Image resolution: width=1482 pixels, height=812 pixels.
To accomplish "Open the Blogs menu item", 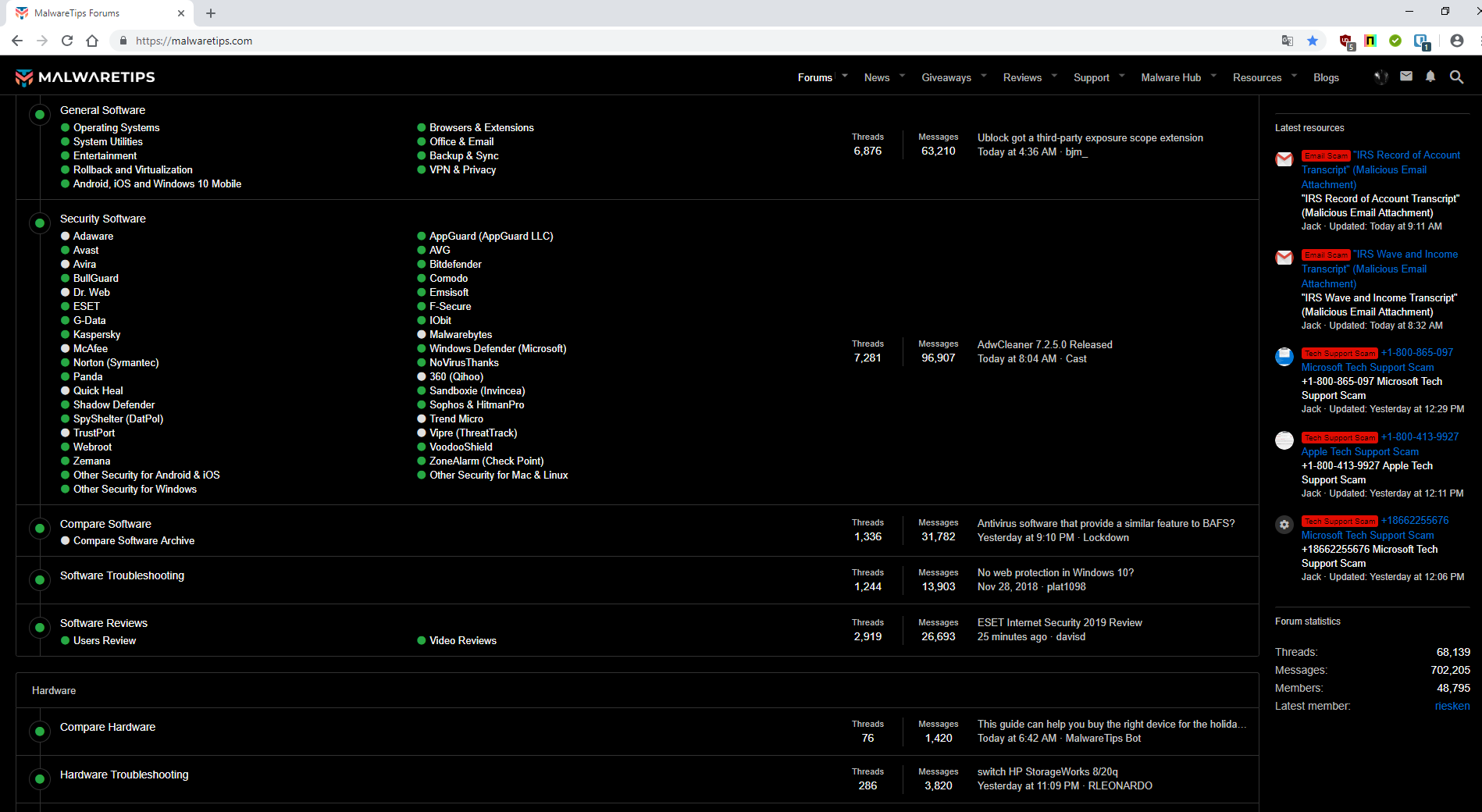I will 1326,77.
